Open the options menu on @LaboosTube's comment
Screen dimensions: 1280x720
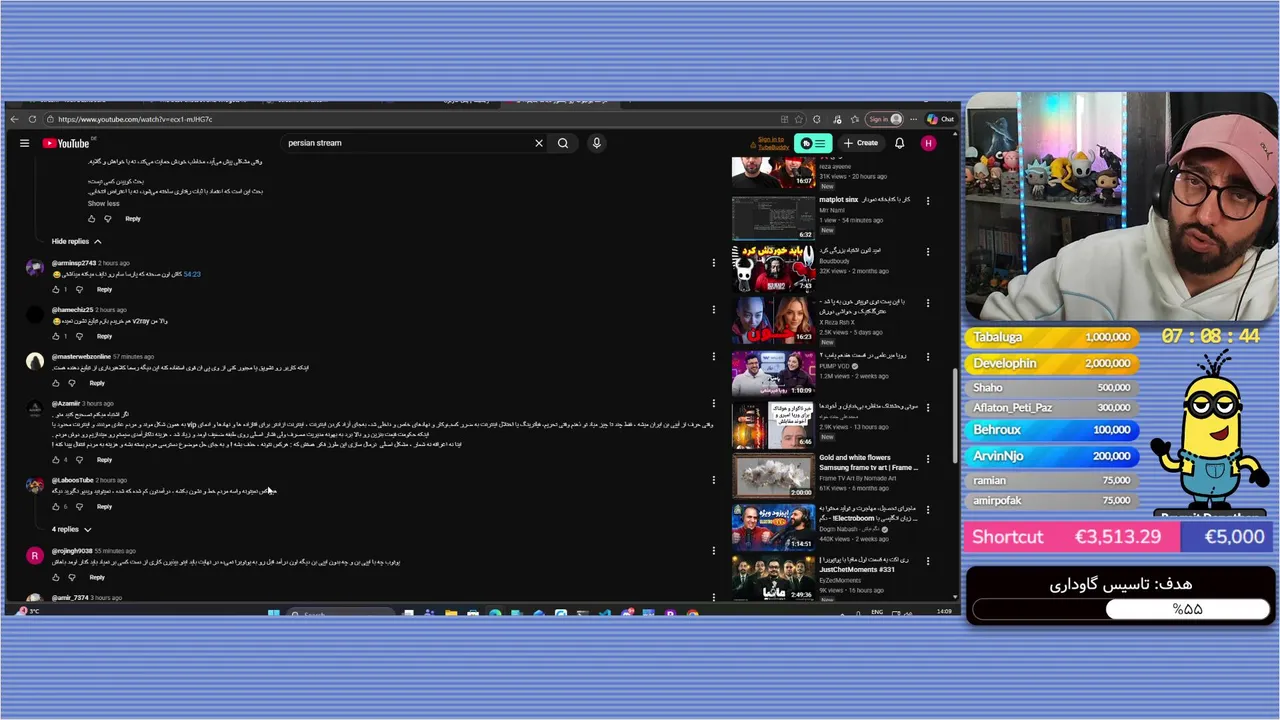tap(713, 480)
